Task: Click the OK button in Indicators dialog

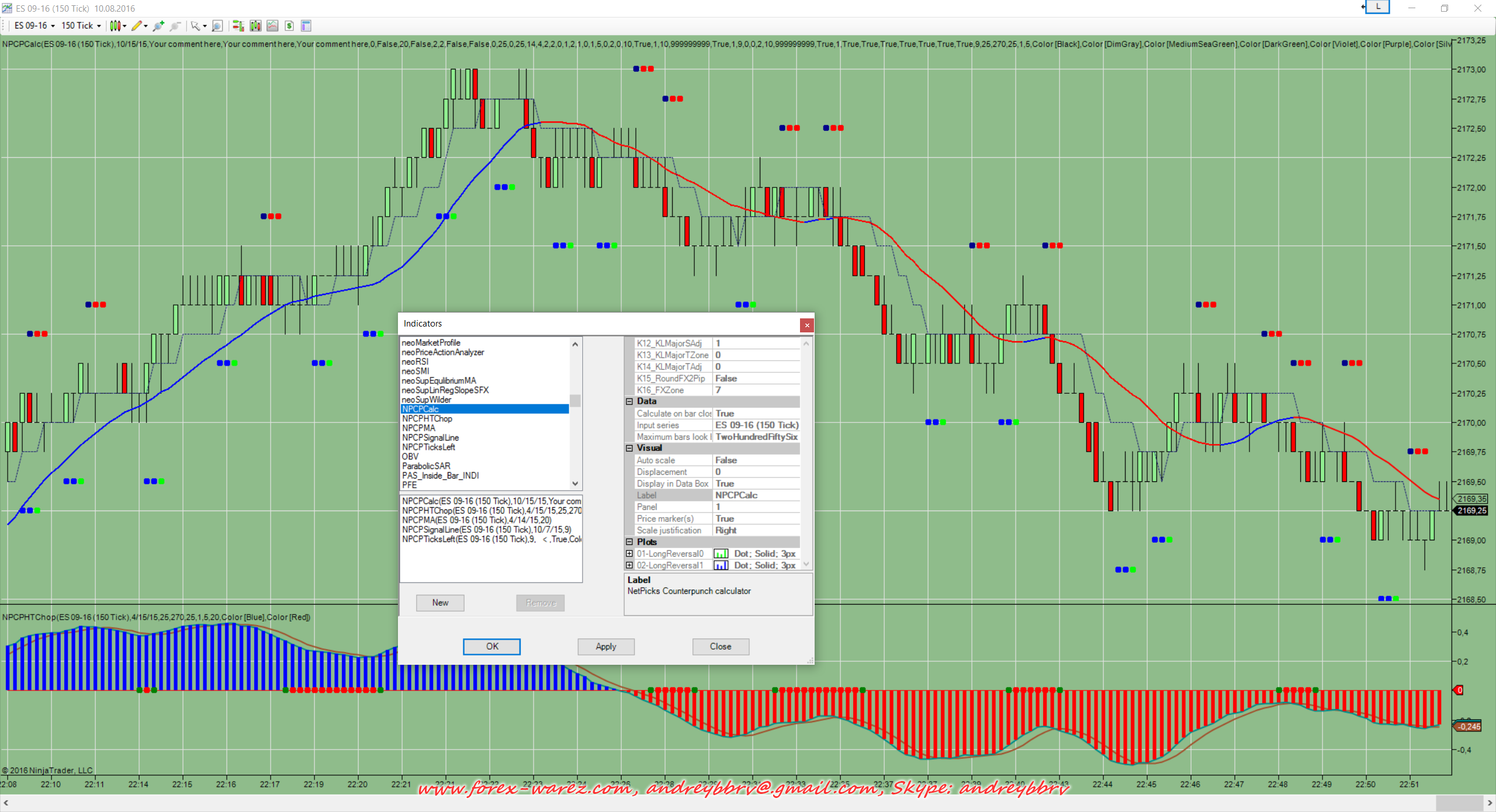Action: (x=491, y=646)
